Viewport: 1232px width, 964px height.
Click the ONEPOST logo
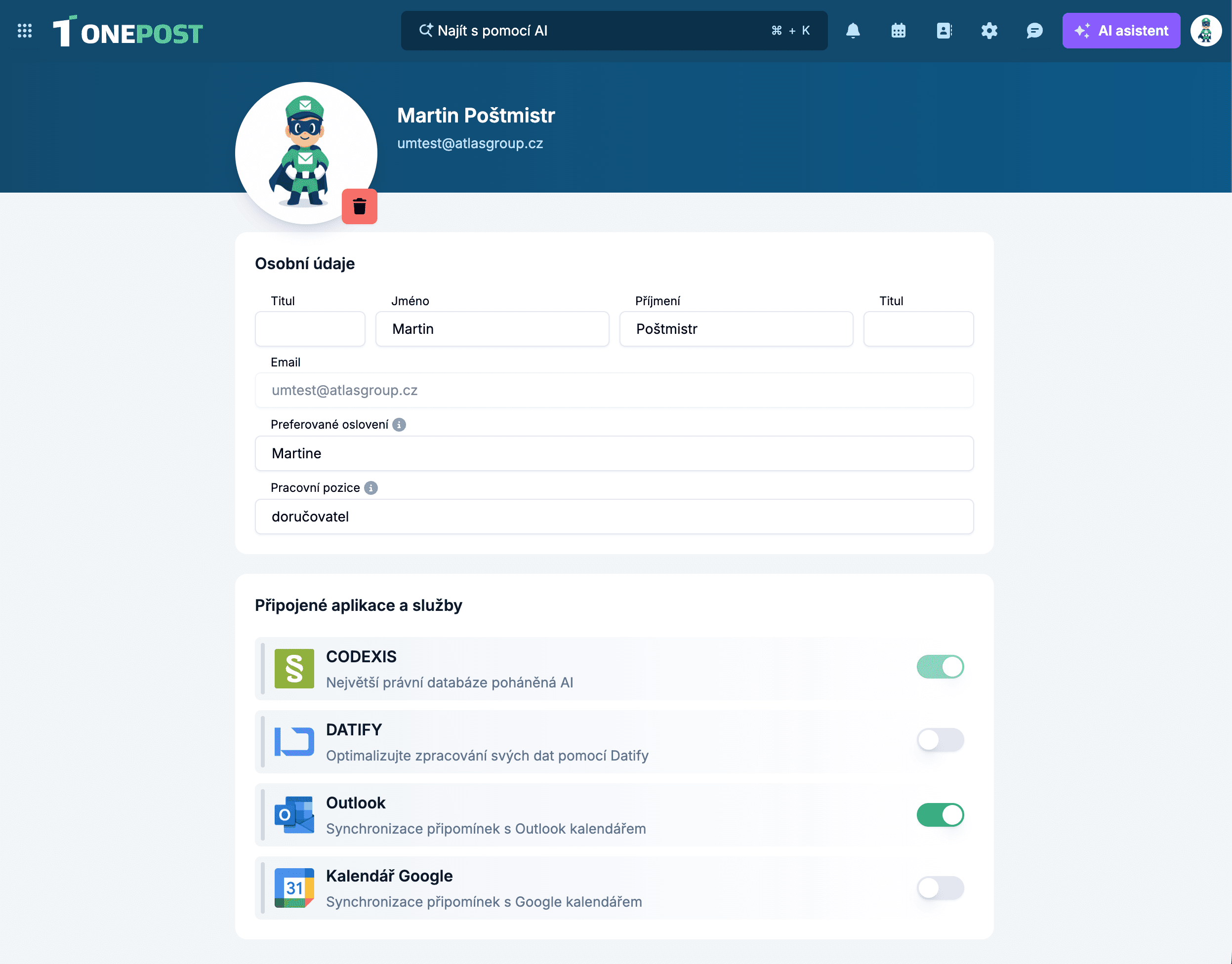pos(128,32)
